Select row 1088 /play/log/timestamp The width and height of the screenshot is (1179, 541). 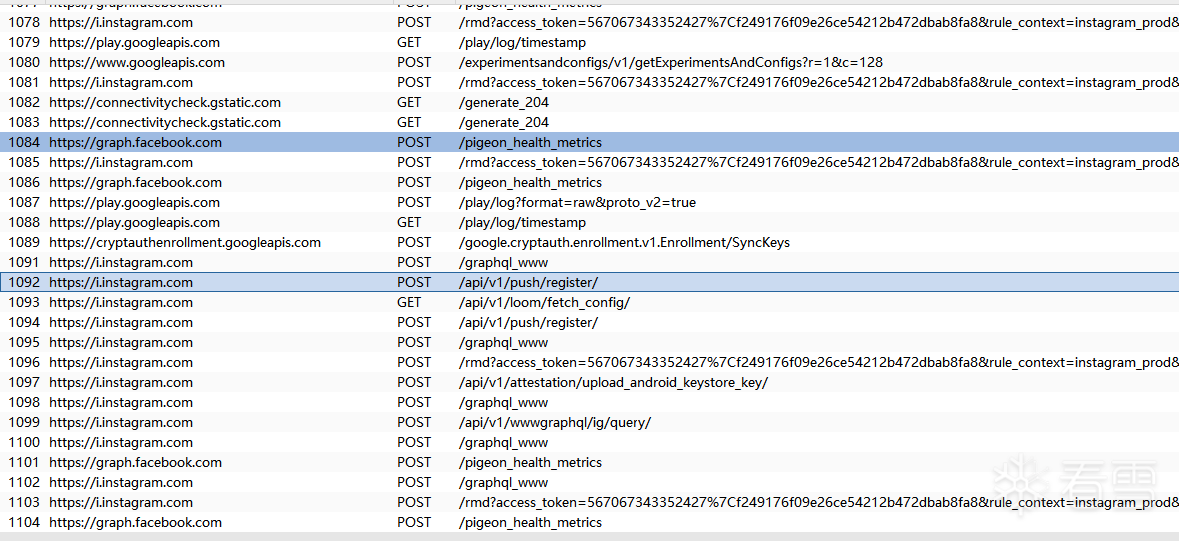click(590, 223)
